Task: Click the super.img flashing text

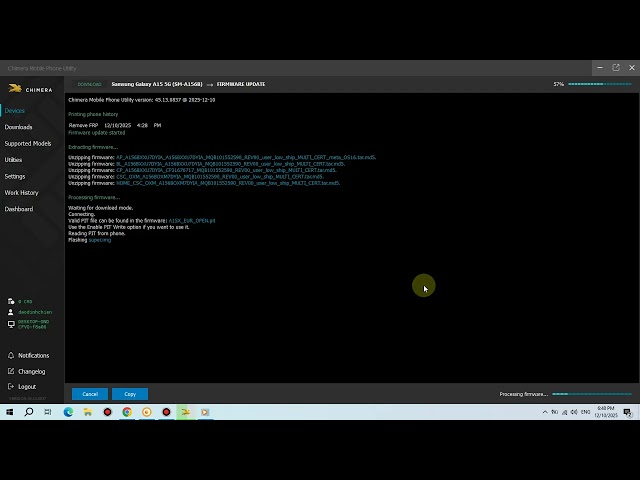Action: click(x=100, y=240)
